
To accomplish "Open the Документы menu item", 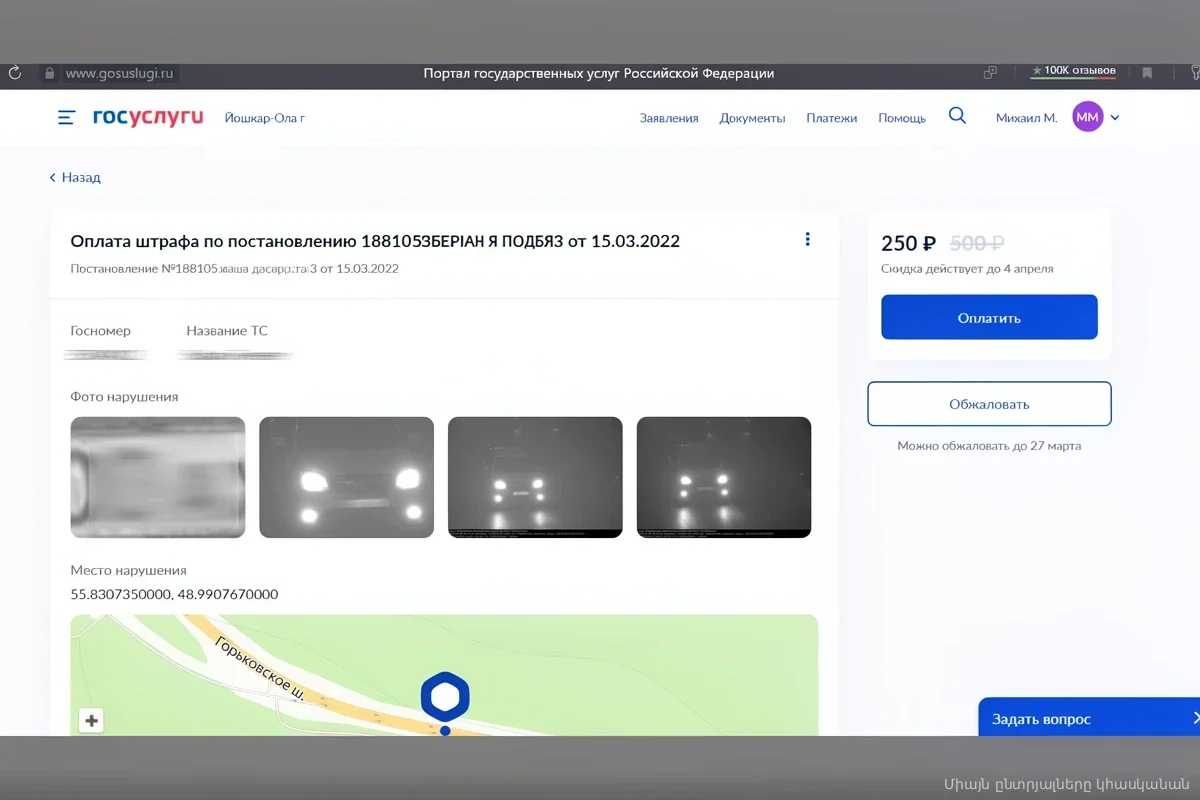I will (752, 118).
